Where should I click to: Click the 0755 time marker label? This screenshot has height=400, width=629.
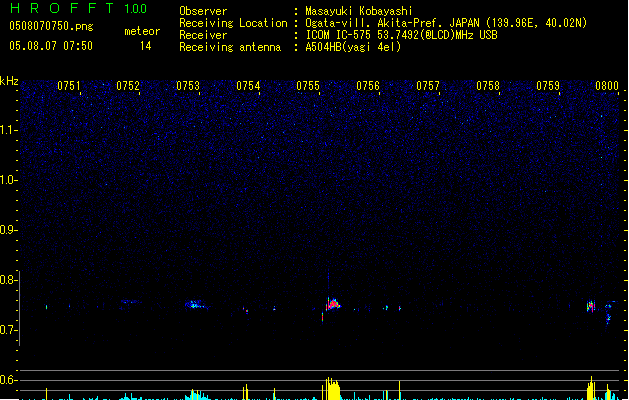pos(308,86)
